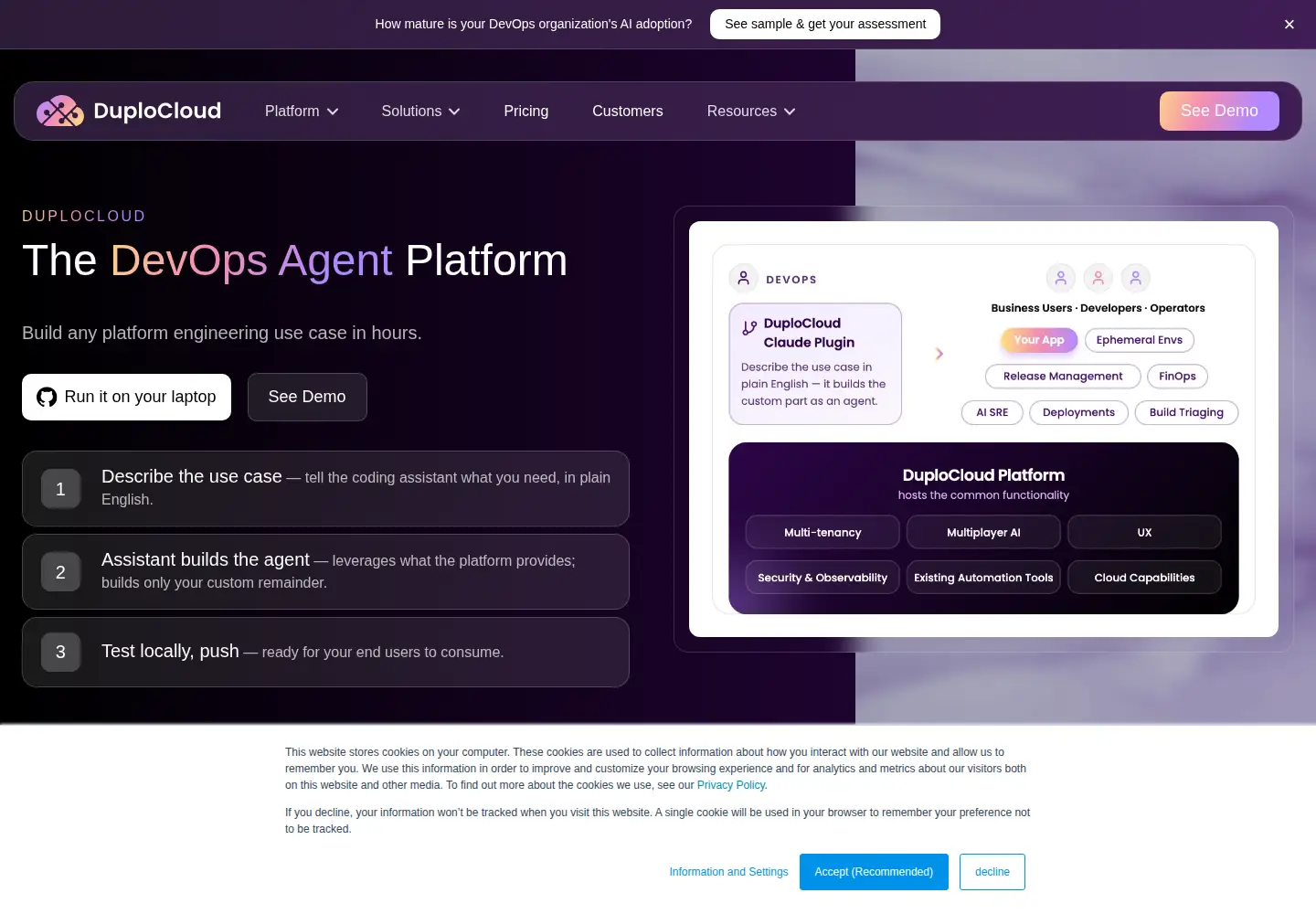Click the Operators avatar icon on the right
Viewport: 1316px width, 914px height.
click(1135, 277)
